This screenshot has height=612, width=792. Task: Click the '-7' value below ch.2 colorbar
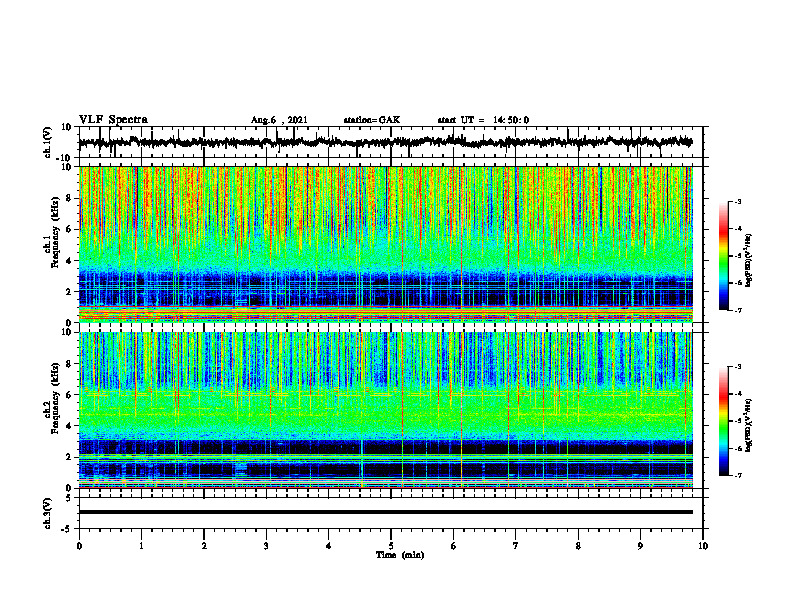(738, 476)
